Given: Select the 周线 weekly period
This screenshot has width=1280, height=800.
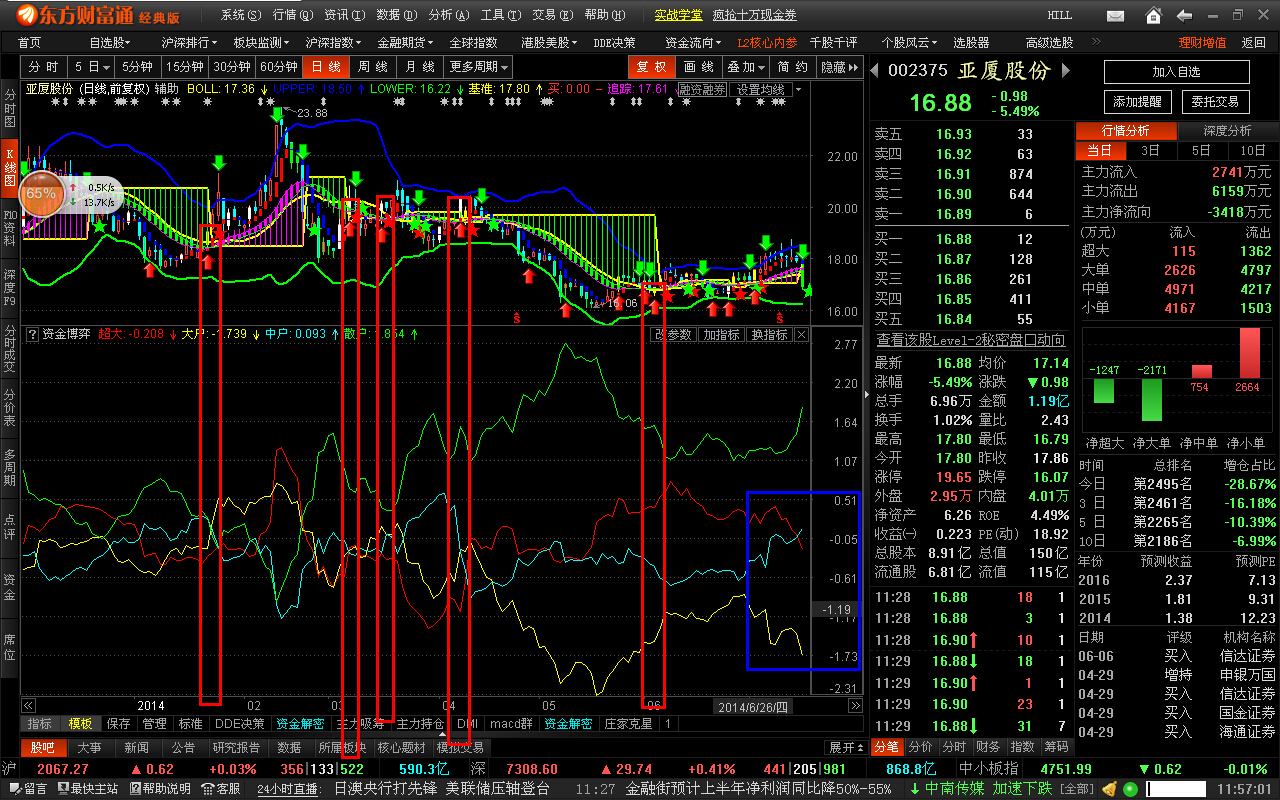Looking at the screenshot, I should [x=373, y=67].
